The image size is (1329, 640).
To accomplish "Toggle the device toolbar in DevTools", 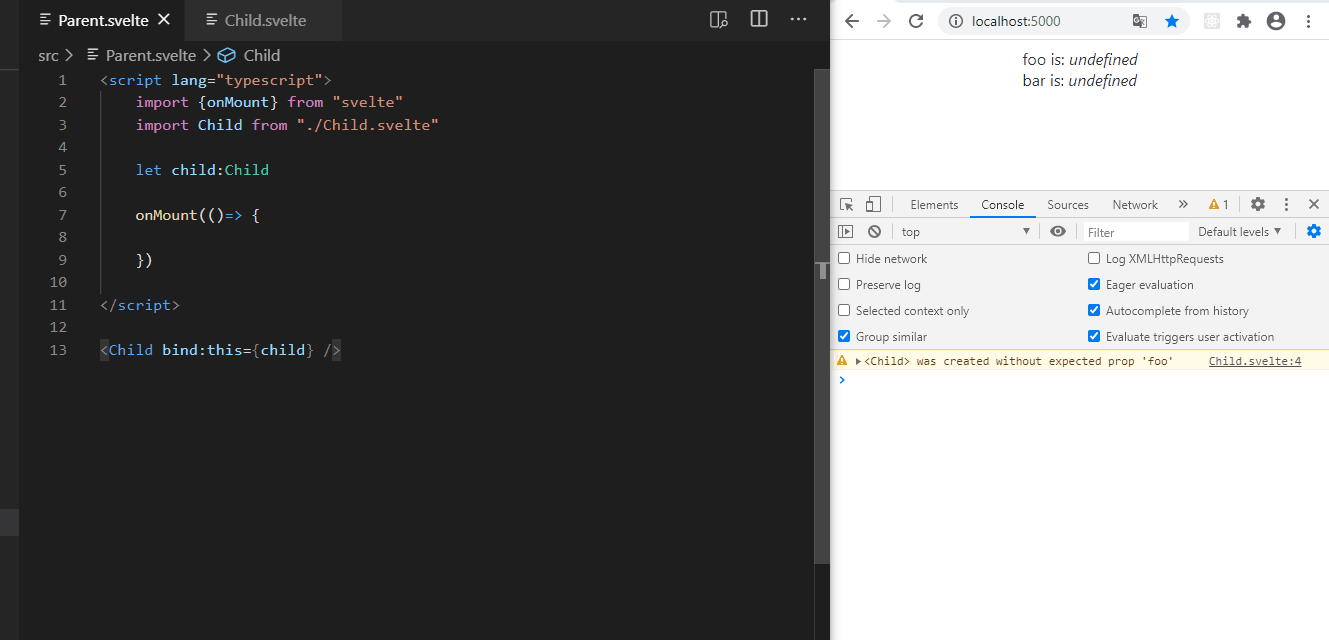I will (x=873, y=204).
